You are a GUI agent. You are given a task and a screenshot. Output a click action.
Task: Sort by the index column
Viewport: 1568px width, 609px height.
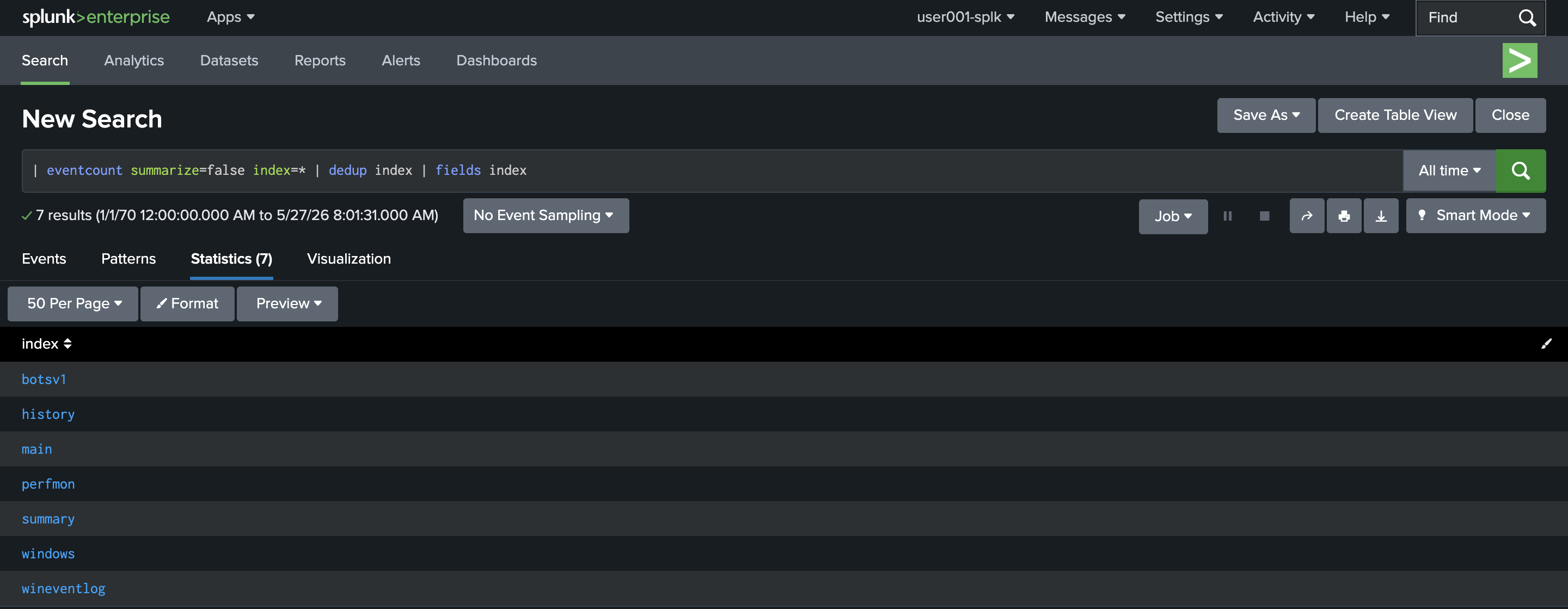coord(47,344)
